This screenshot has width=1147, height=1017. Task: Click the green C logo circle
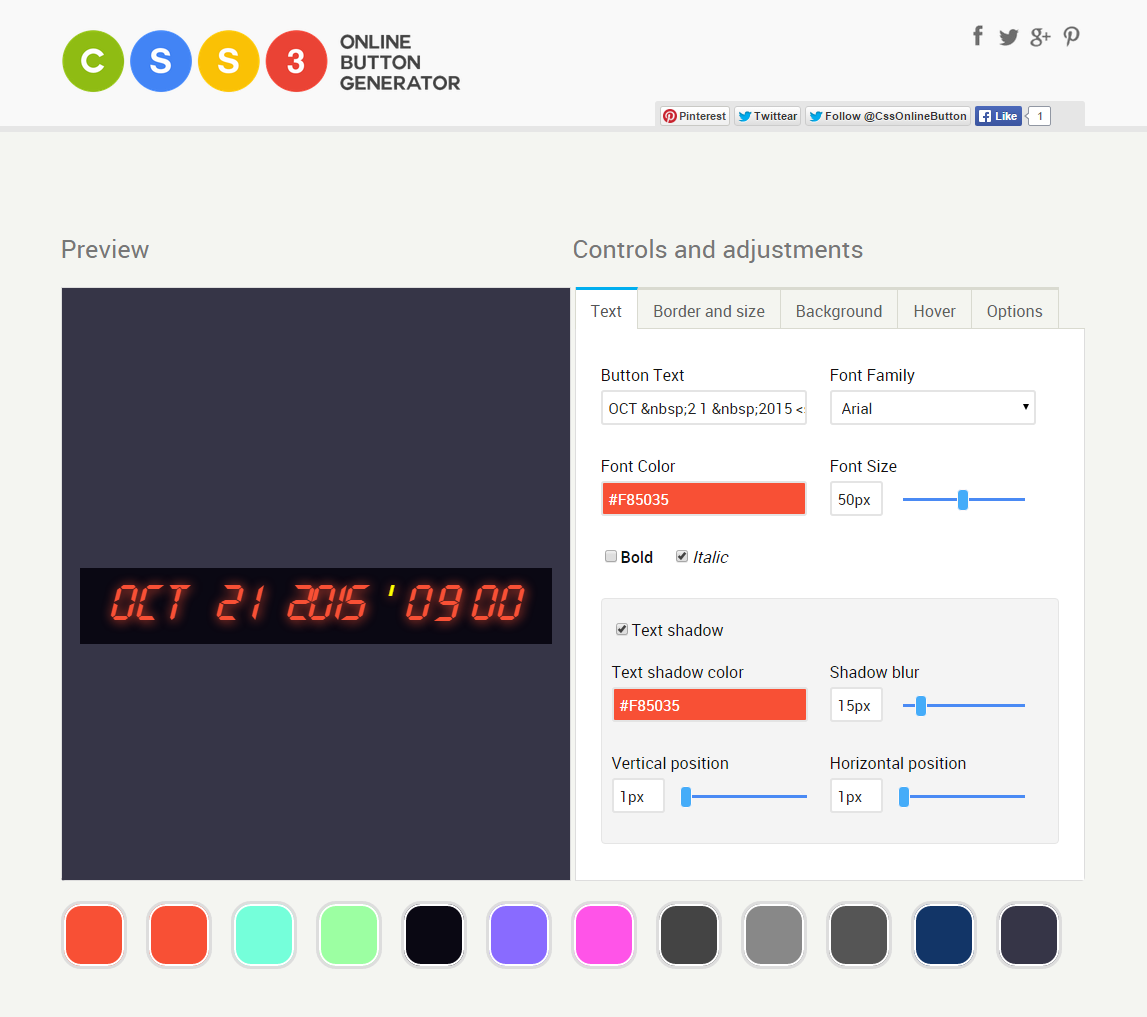pos(93,61)
